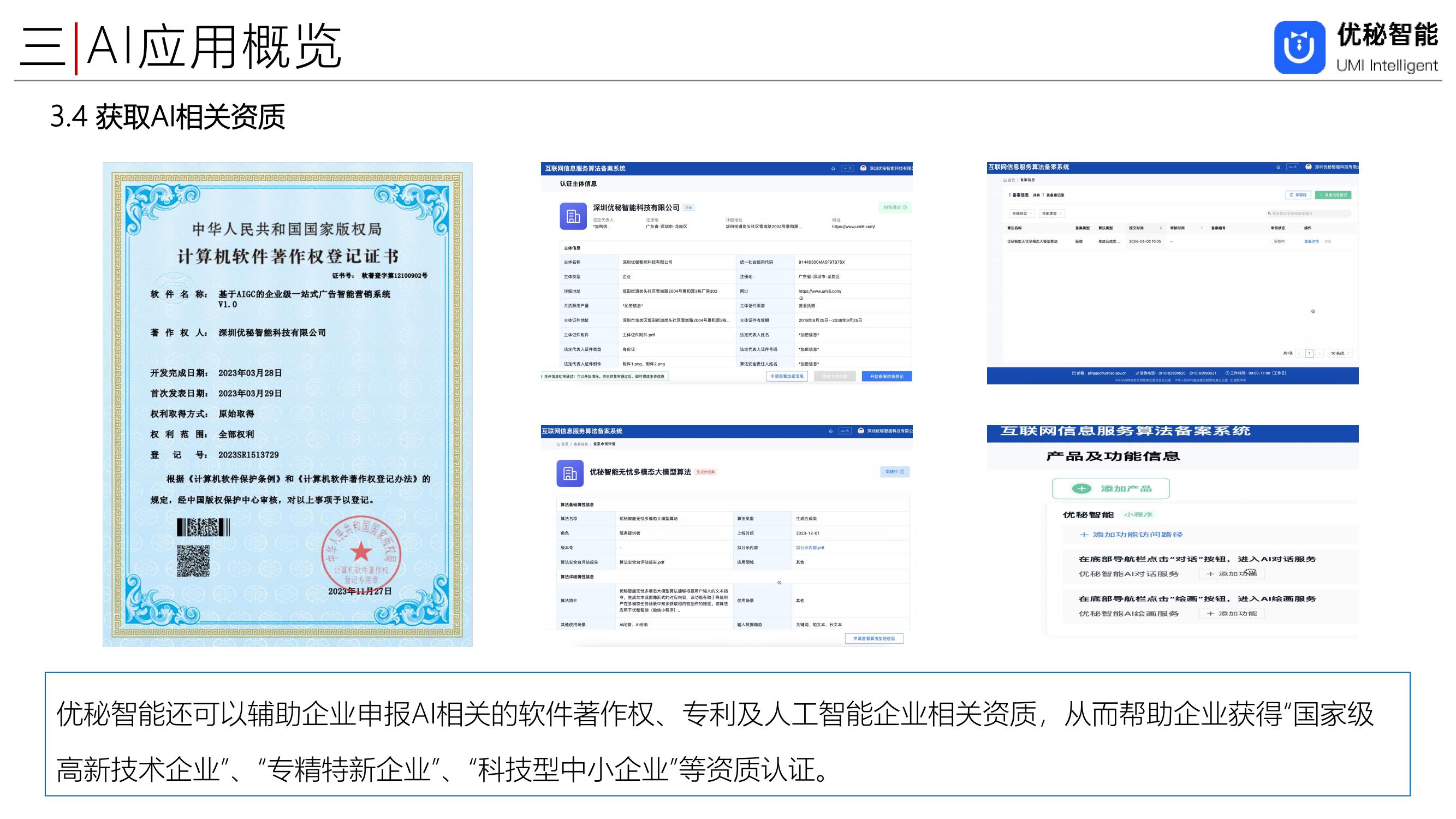The image size is (1456, 819).
Task: Click 查看详情 link in the record row
Action: pyautogui.click(x=1311, y=241)
